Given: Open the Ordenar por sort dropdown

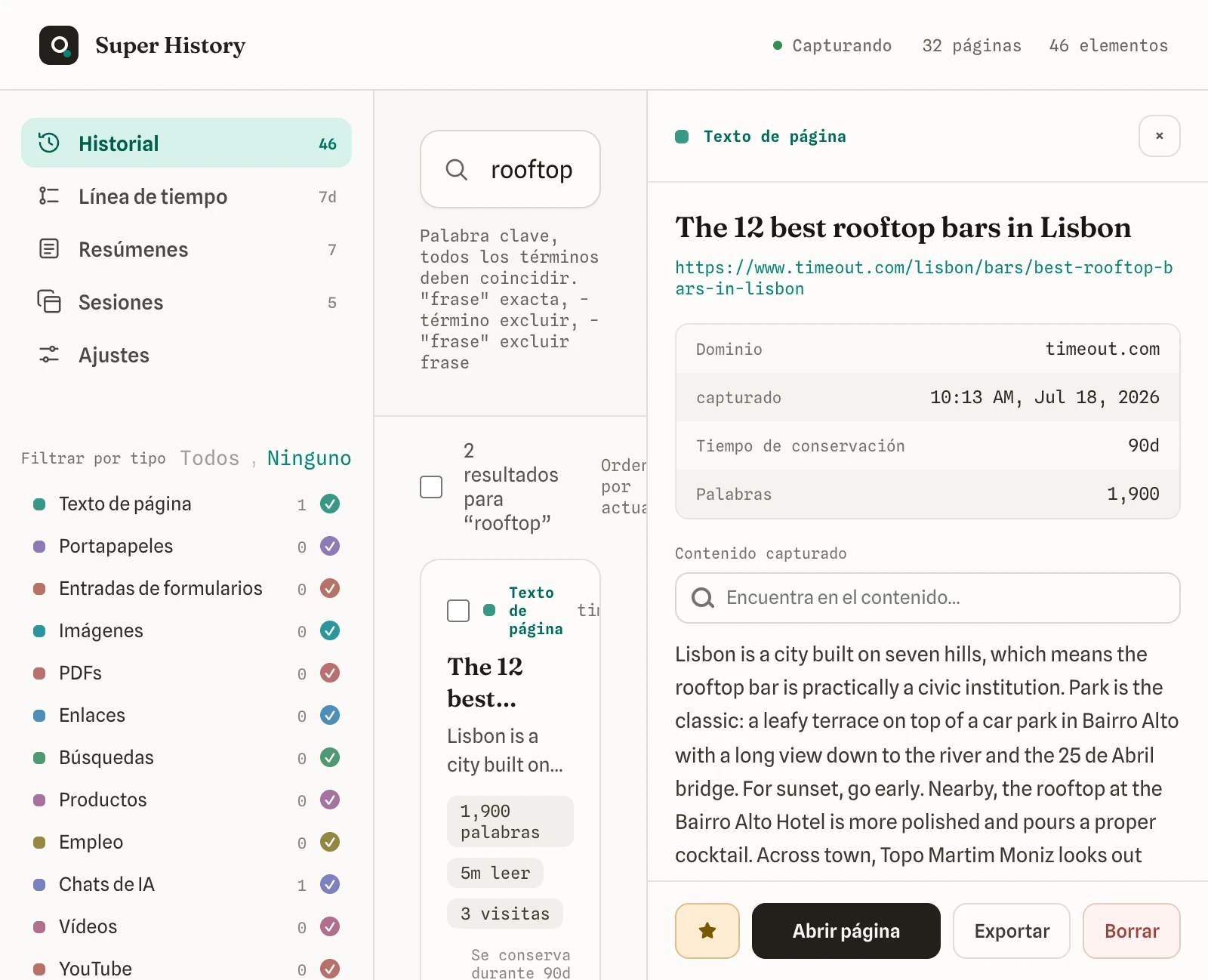Looking at the screenshot, I should tap(624, 487).
